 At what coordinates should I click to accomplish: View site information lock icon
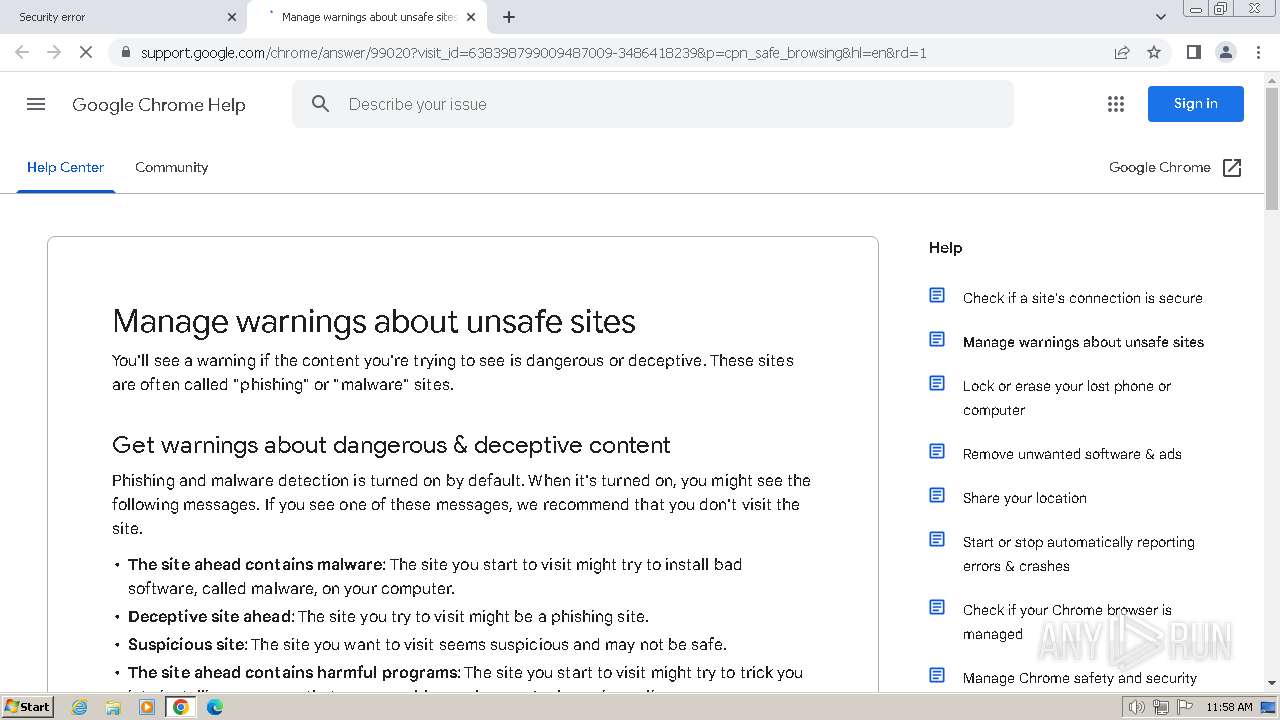coord(124,52)
